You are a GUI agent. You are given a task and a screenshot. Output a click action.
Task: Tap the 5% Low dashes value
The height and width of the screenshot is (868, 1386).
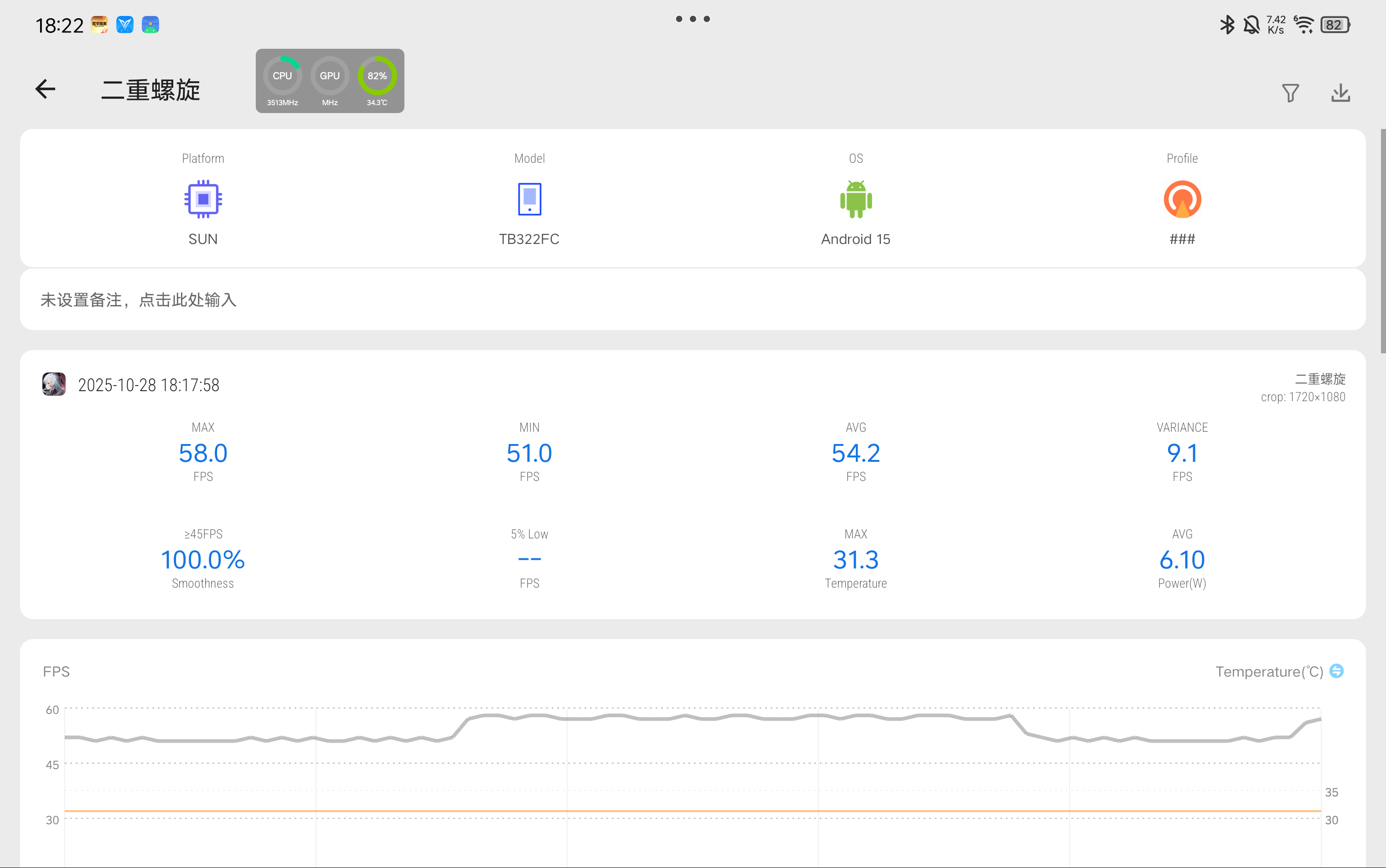pyautogui.click(x=529, y=559)
